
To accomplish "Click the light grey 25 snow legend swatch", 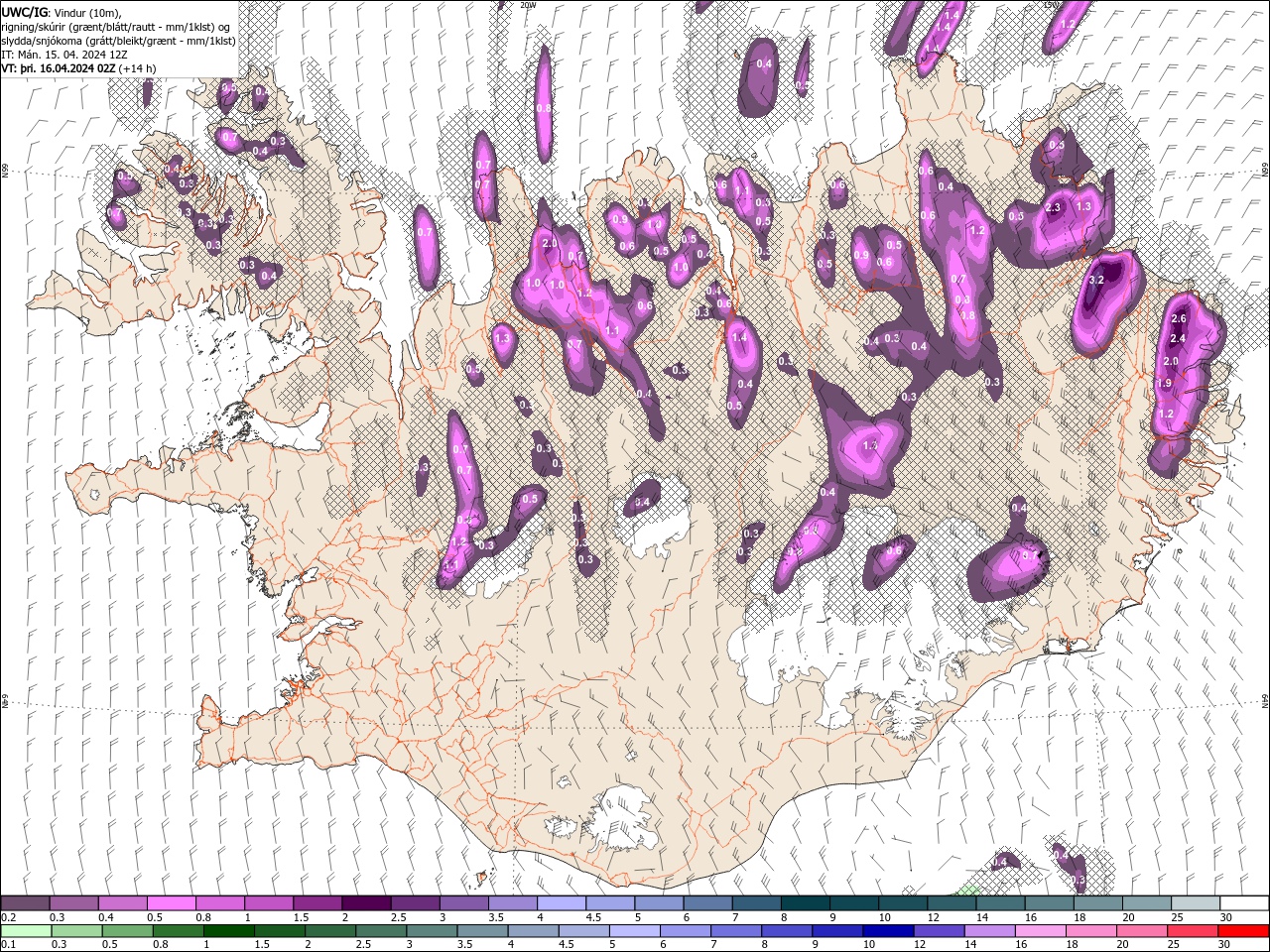I will pos(1195,903).
